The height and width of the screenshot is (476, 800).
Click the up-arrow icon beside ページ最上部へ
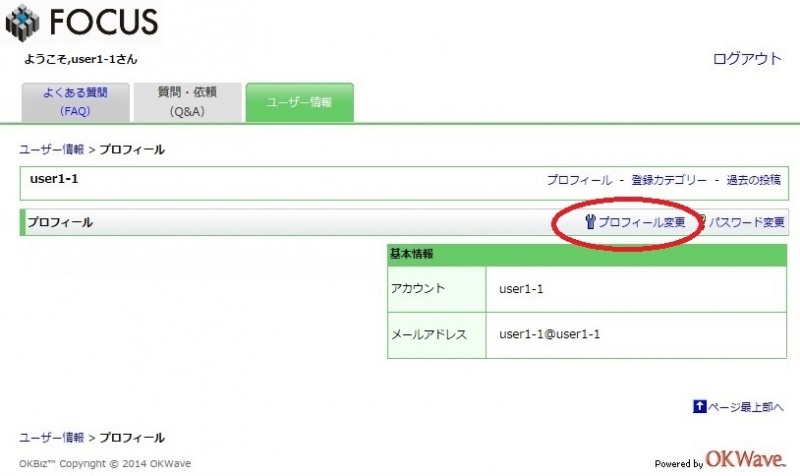(x=699, y=406)
